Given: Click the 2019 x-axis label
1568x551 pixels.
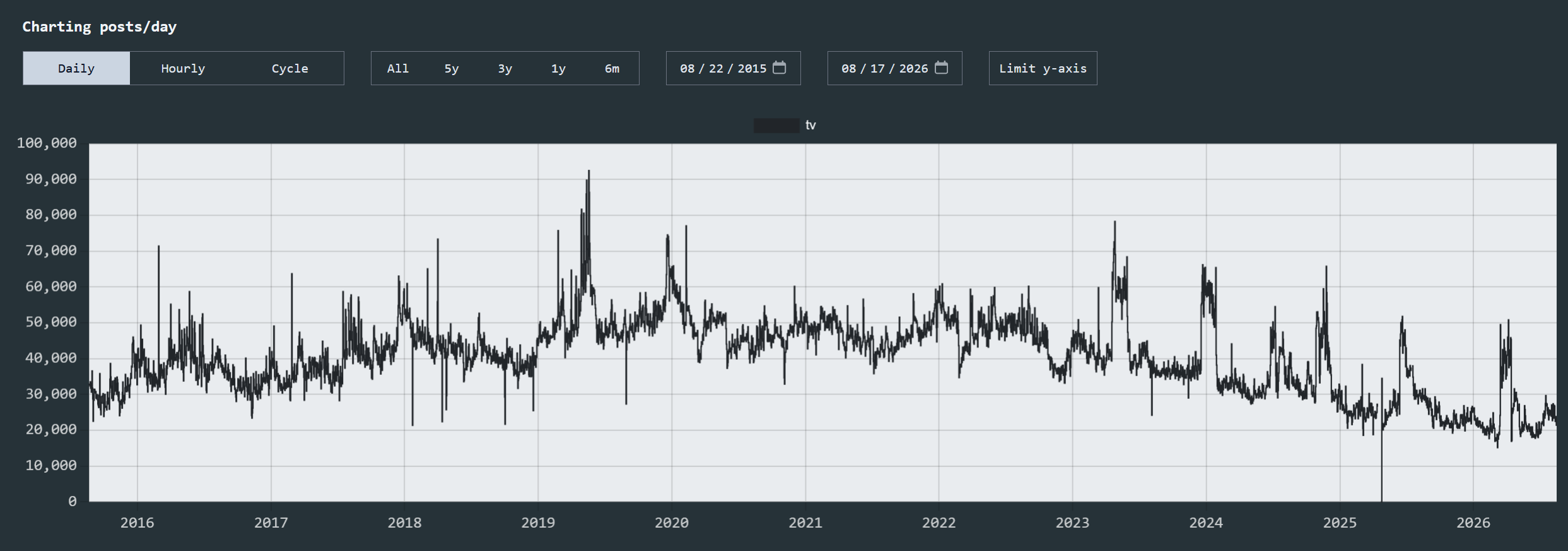Looking at the screenshot, I should coord(538,523).
